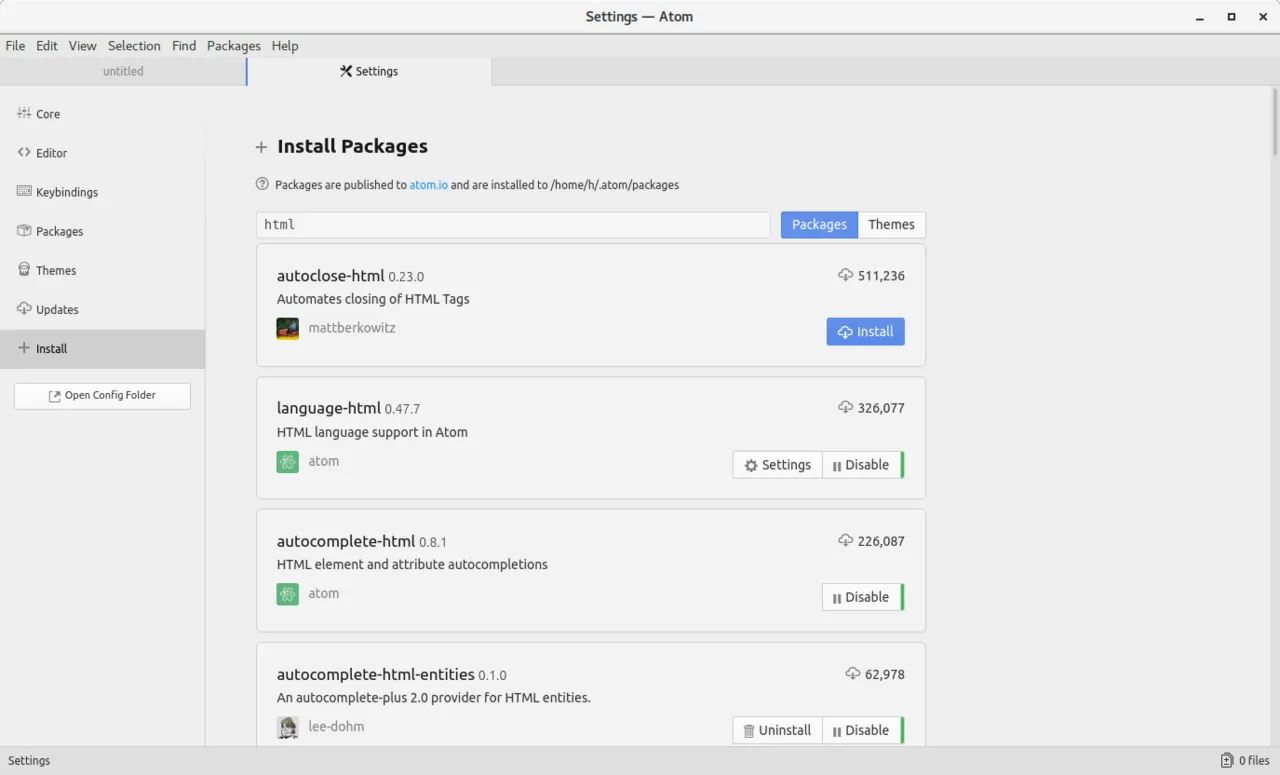This screenshot has width=1280, height=775.
Task: Click the plus icon beside Install Packages
Action: tap(261, 147)
